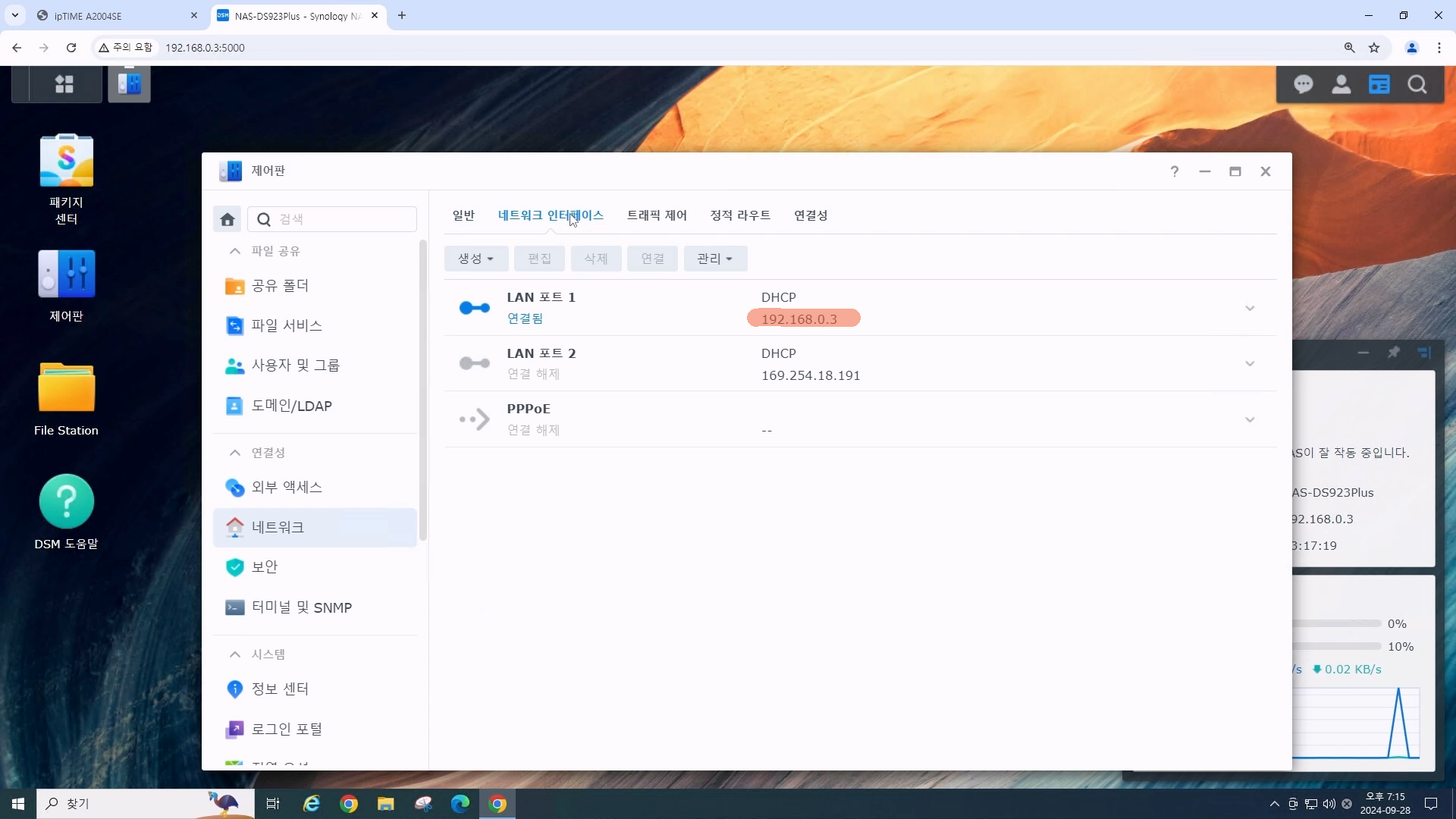
Task: Open Microsoft Edge from the taskbar
Action: pos(460,804)
